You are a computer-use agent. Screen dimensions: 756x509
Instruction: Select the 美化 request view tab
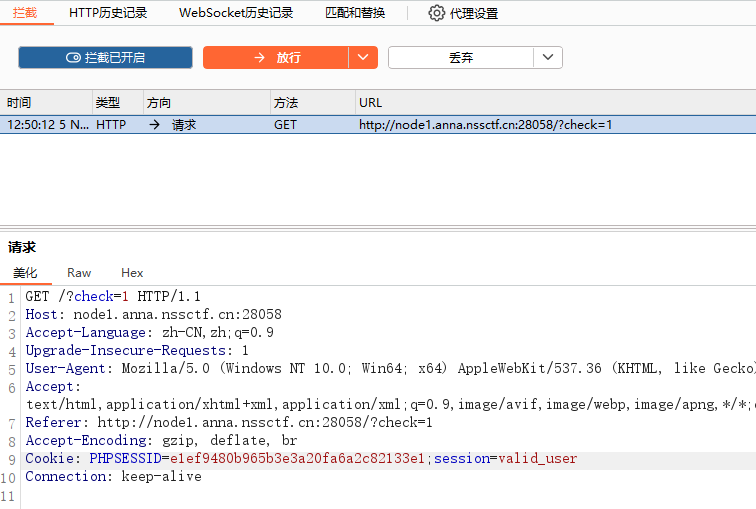click(25, 272)
